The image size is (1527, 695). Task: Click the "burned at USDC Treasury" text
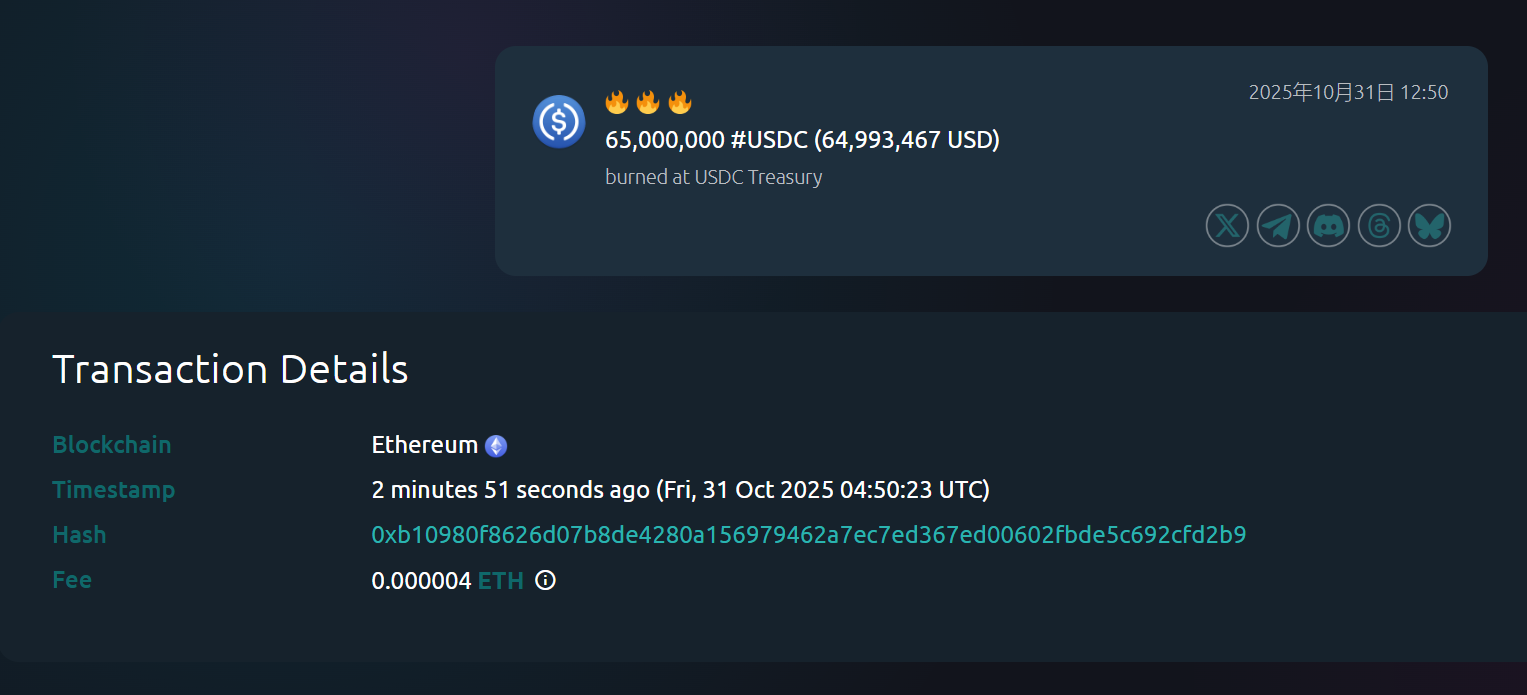[x=713, y=178]
